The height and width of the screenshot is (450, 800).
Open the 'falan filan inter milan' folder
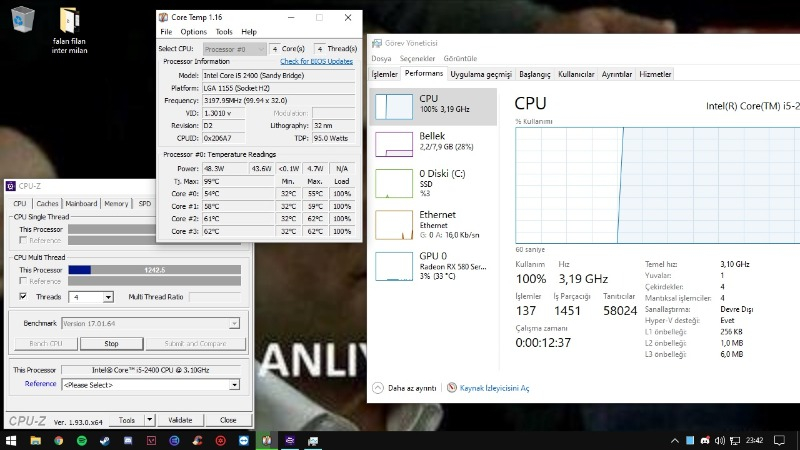[x=69, y=31]
